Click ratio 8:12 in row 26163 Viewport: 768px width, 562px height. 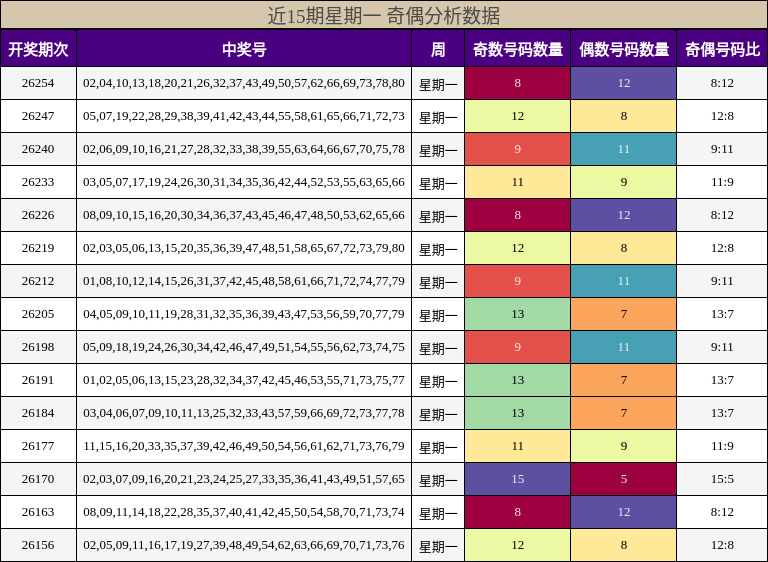[x=722, y=512]
